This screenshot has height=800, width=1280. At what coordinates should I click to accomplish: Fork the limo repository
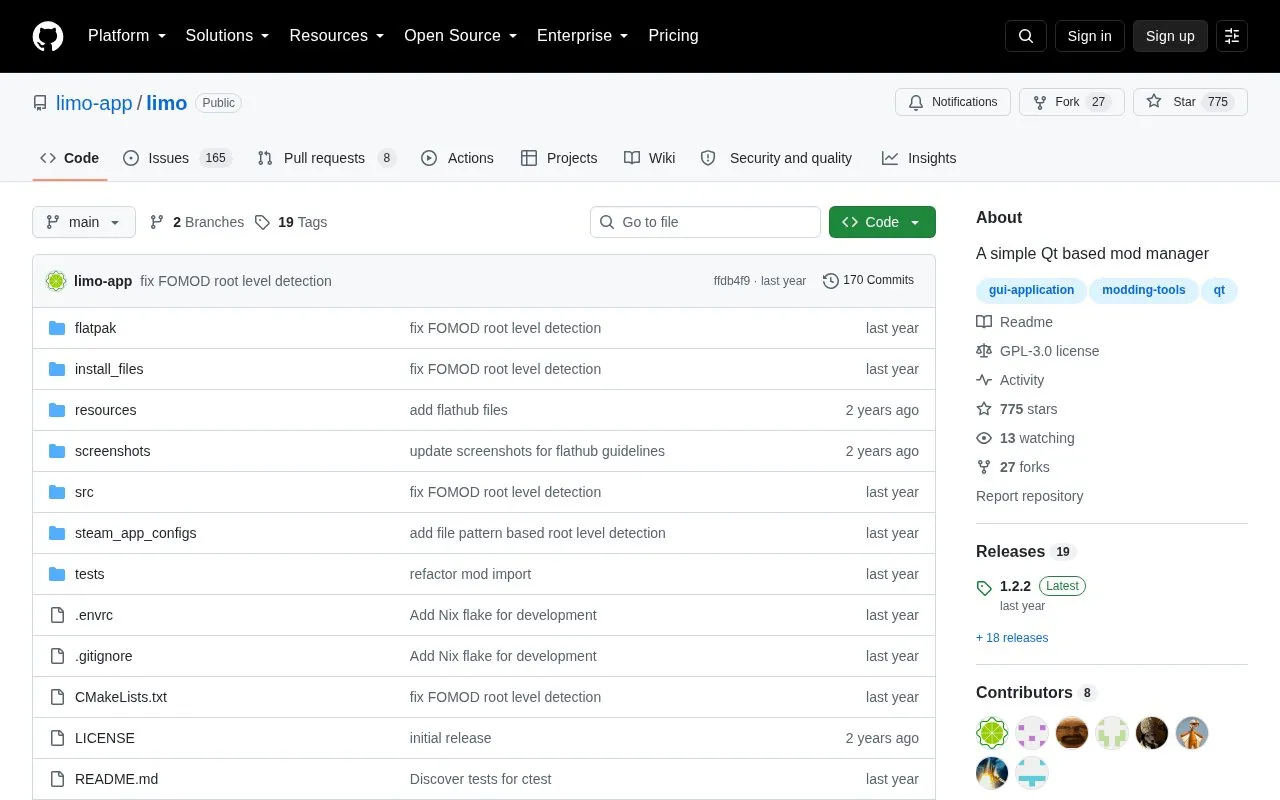click(x=1072, y=102)
